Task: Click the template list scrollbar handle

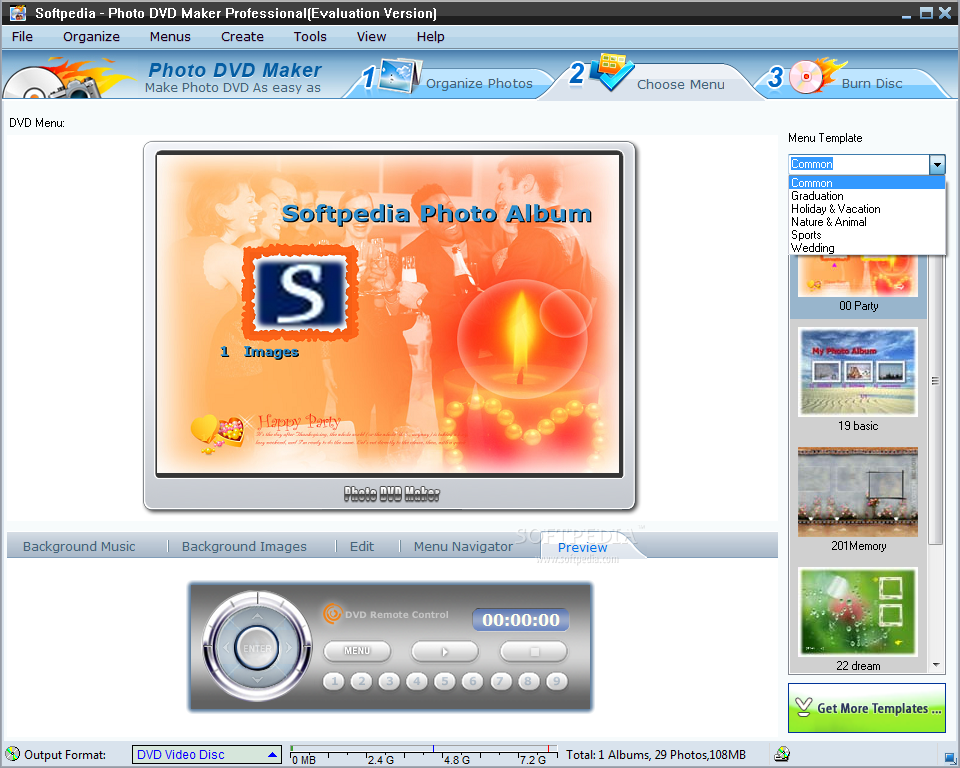Action: click(x=935, y=381)
